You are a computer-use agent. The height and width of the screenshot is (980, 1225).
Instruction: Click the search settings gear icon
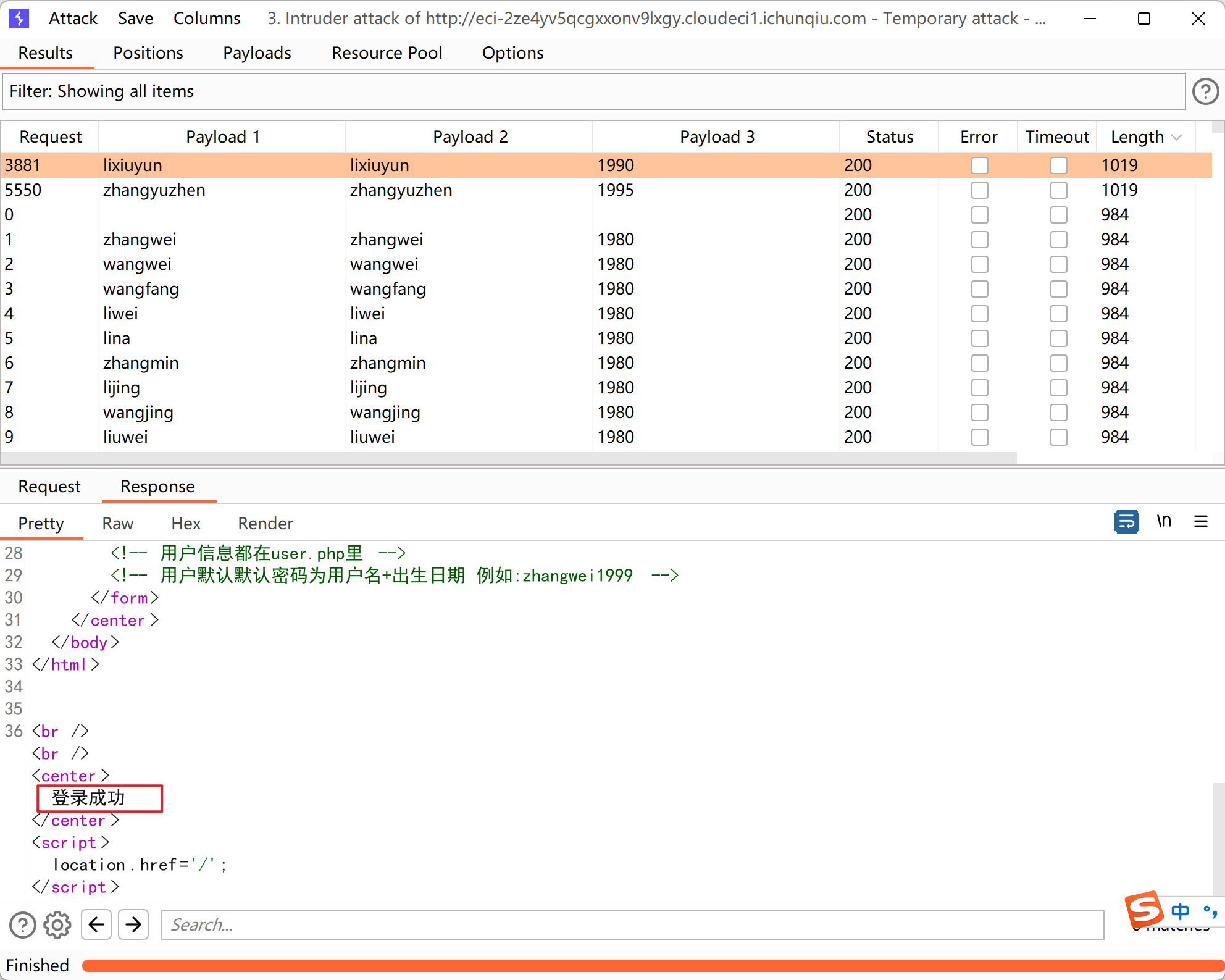[x=57, y=924]
